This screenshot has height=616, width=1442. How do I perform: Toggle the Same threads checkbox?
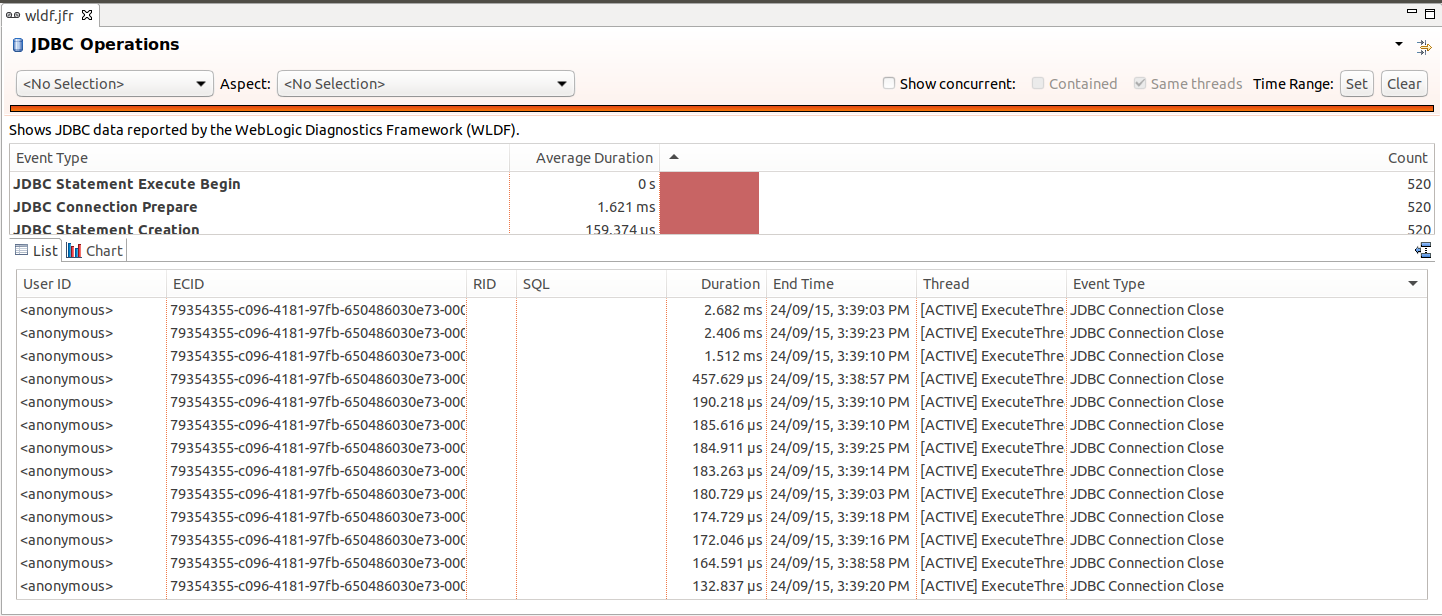1140,84
